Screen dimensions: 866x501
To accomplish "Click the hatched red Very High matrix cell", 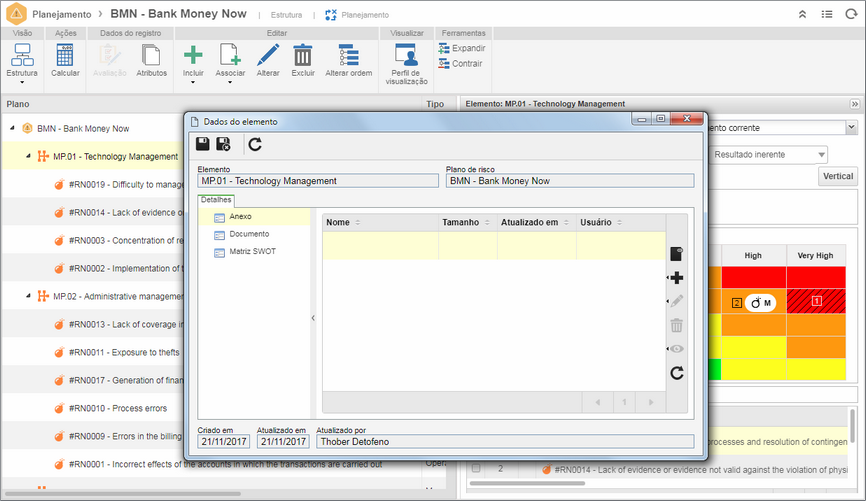I will tap(816, 301).
